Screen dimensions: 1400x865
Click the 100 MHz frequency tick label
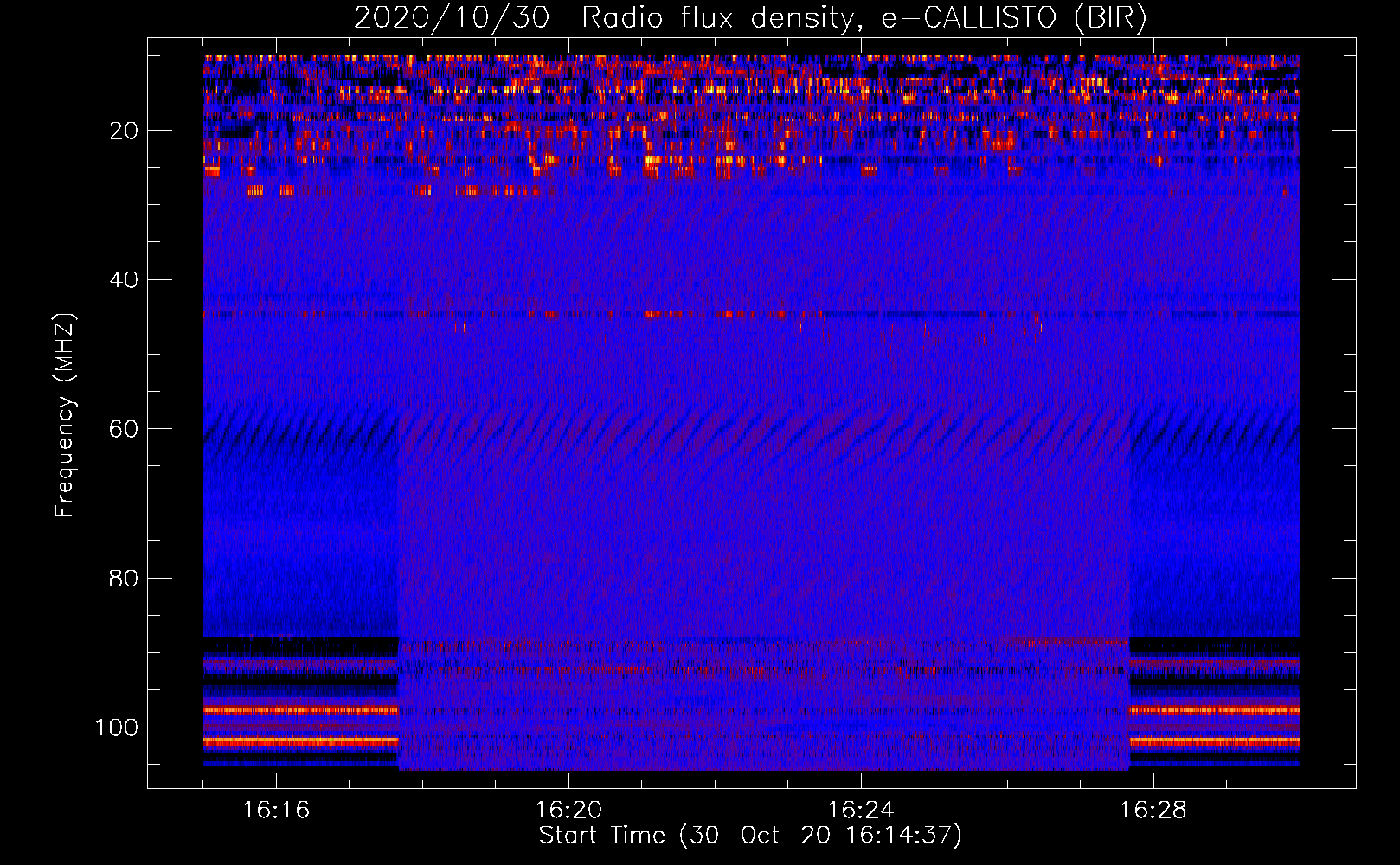(x=117, y=727)
